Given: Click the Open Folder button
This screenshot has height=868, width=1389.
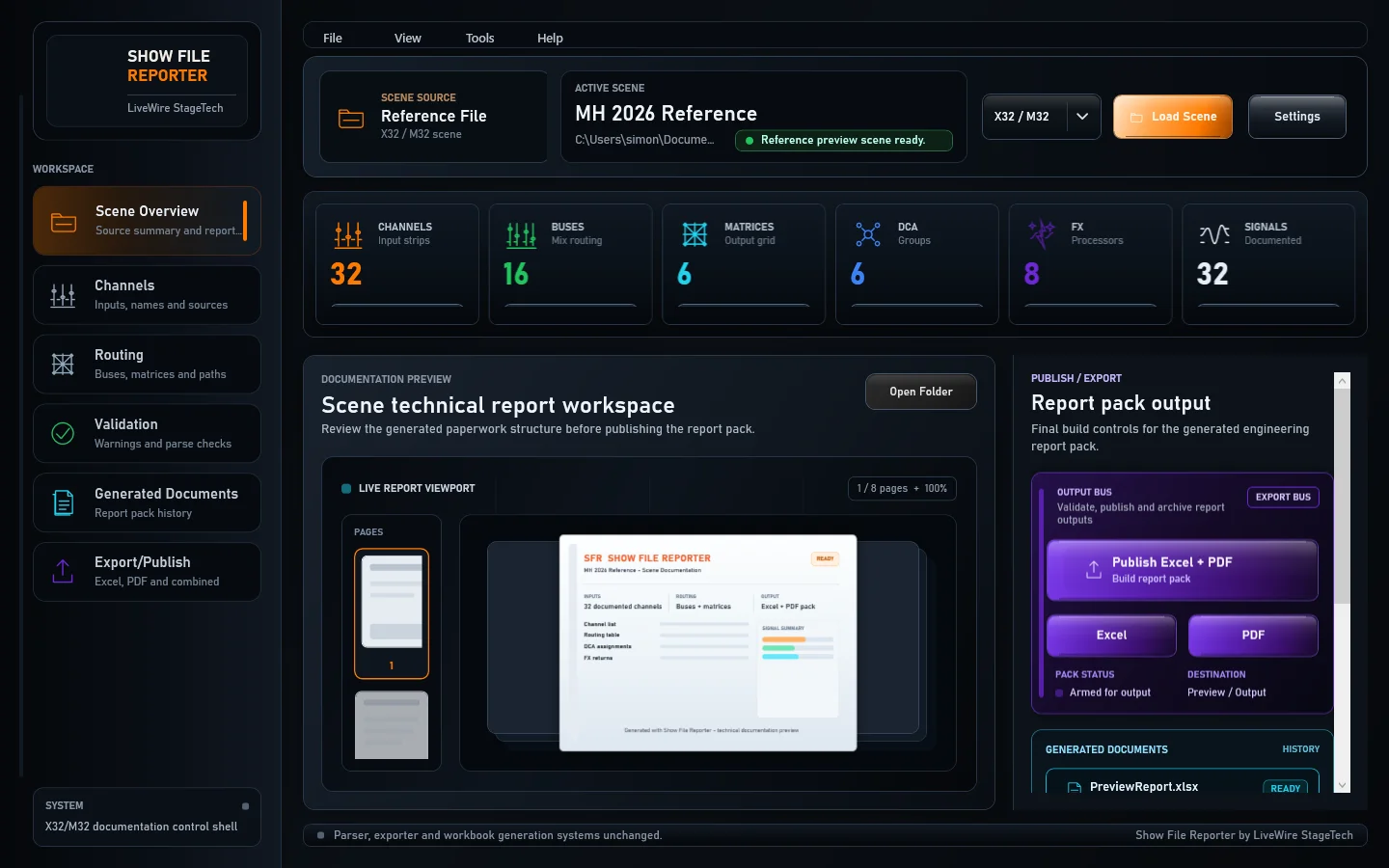Looking at the screenshot, I should coord(921,392).
